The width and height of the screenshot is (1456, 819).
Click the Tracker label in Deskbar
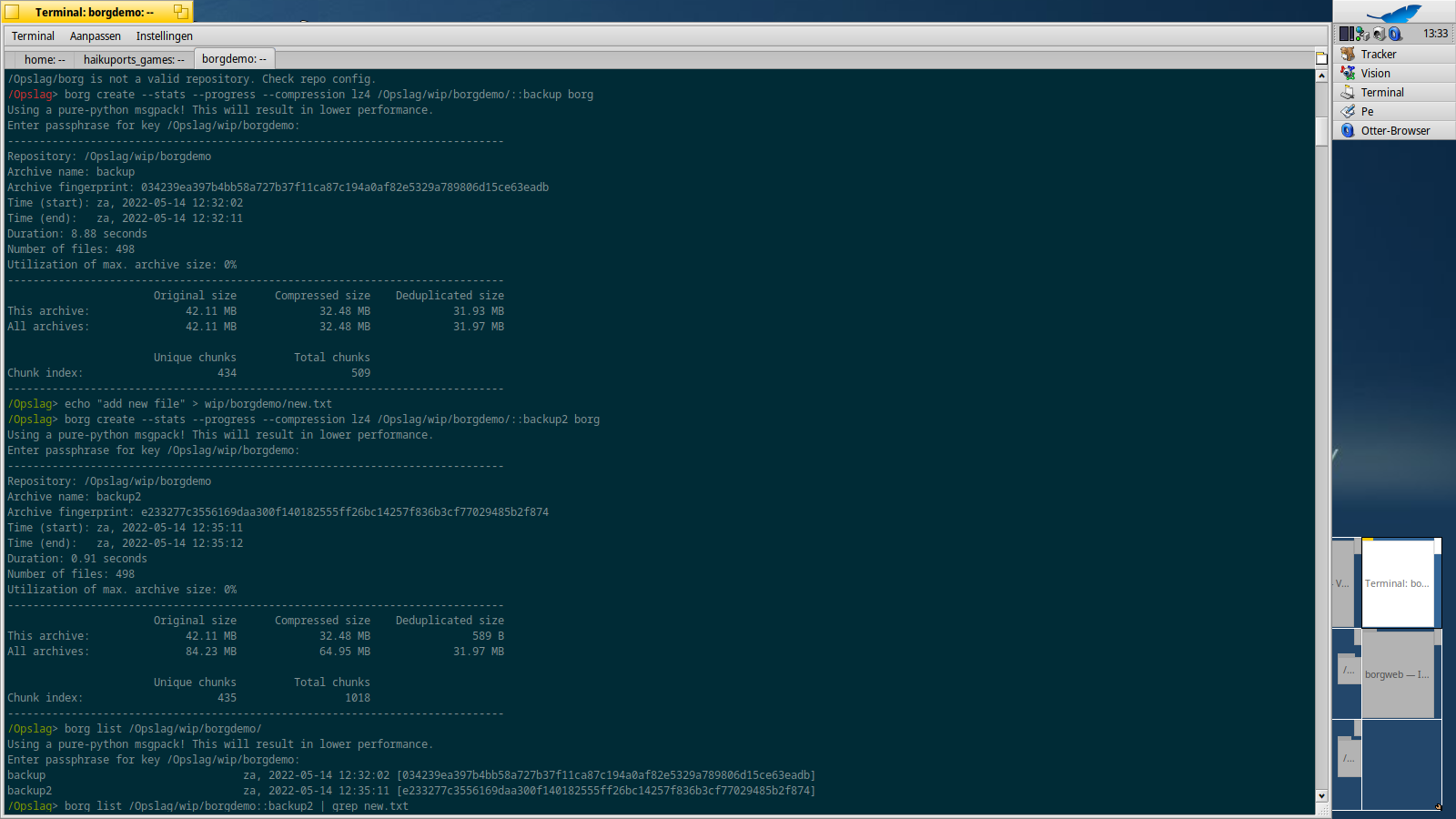[x=1379, y=55]
